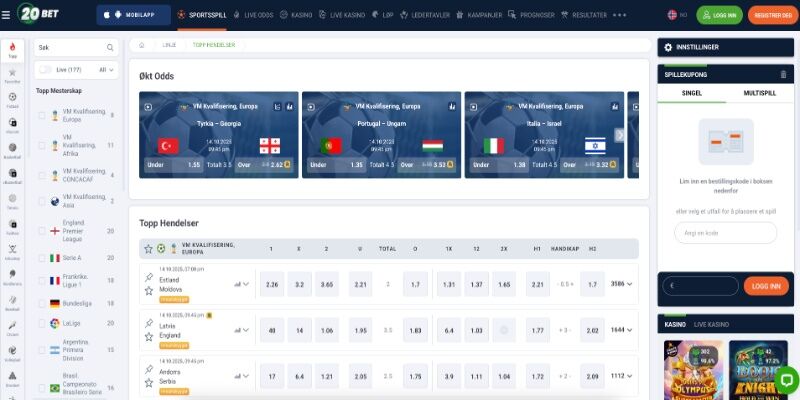Click the search magnifier icon in the sidebar
Image resolution: width=800 pixels, height=400 pixels.
(x=110, y=47)
